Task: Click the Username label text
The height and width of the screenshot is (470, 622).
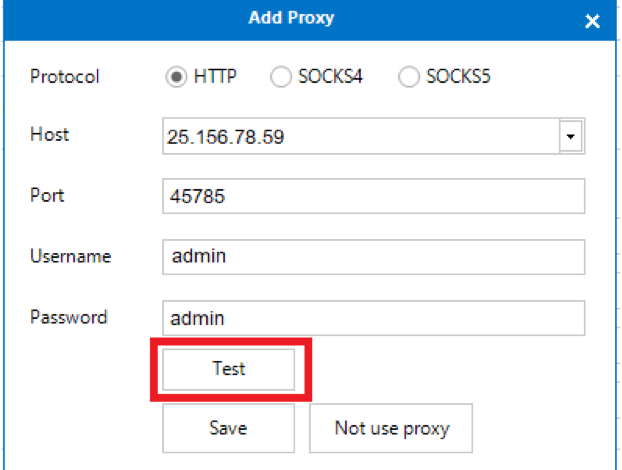Action: point(71,256)
